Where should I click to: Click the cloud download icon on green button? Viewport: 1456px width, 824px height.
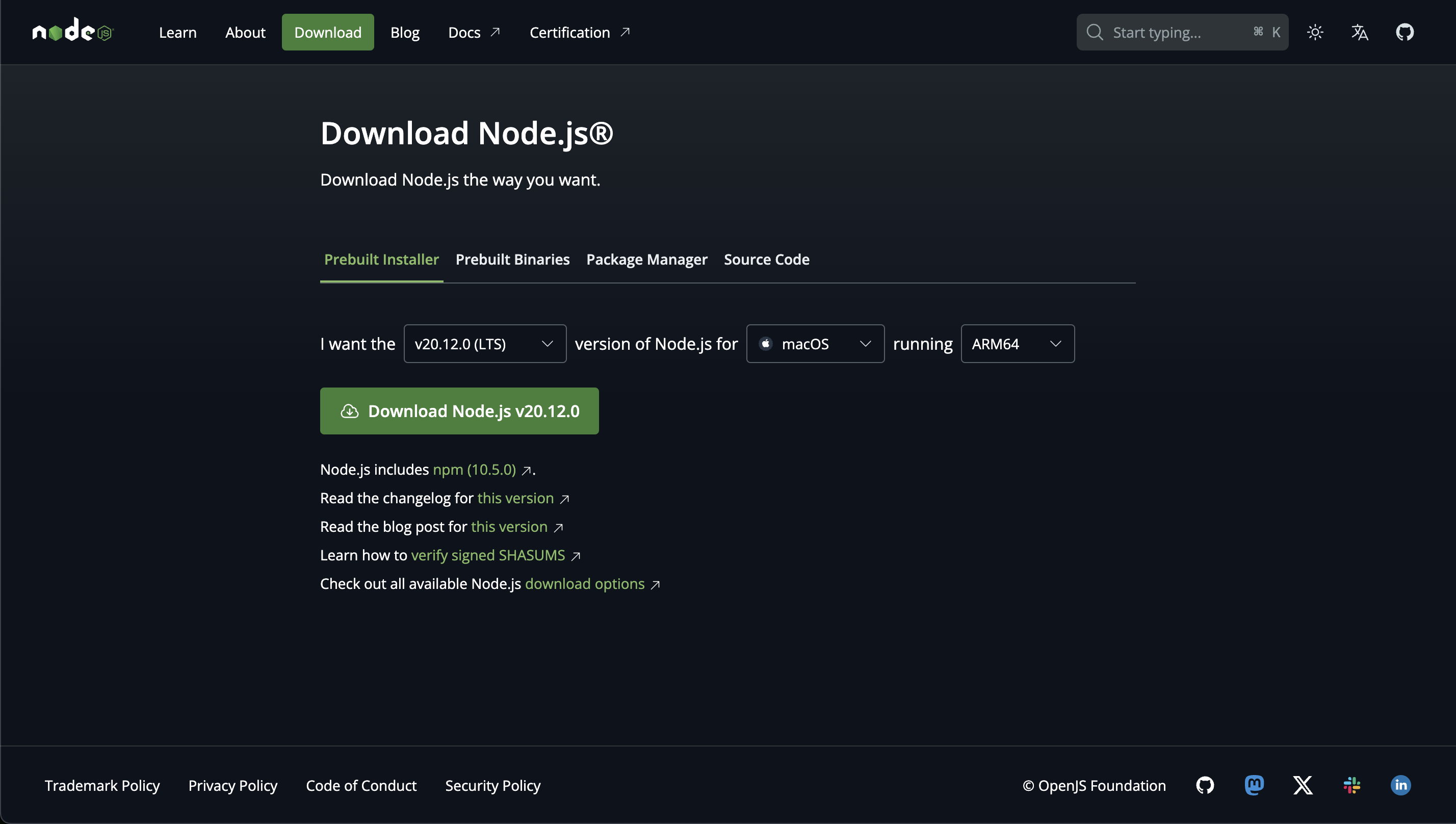coord(350,411)
